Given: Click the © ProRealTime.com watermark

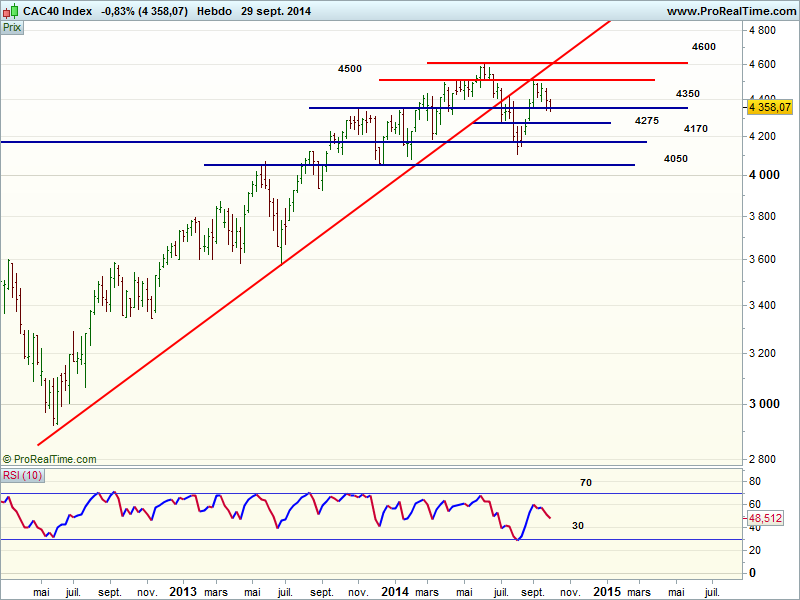Looking at the screenshot, I should pyautogui.click(x=50, y=459).
